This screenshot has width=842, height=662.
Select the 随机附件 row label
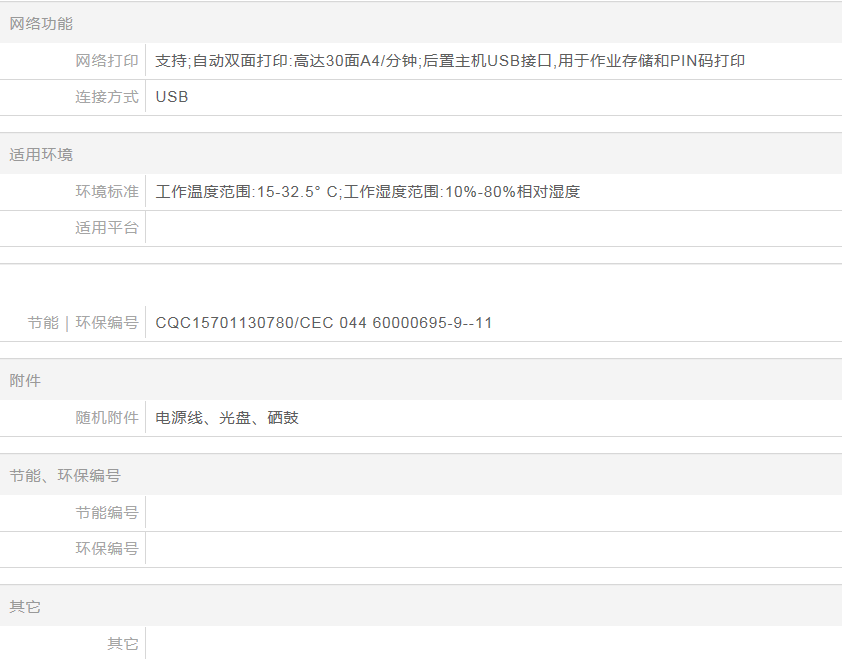[x=107, y=418]
